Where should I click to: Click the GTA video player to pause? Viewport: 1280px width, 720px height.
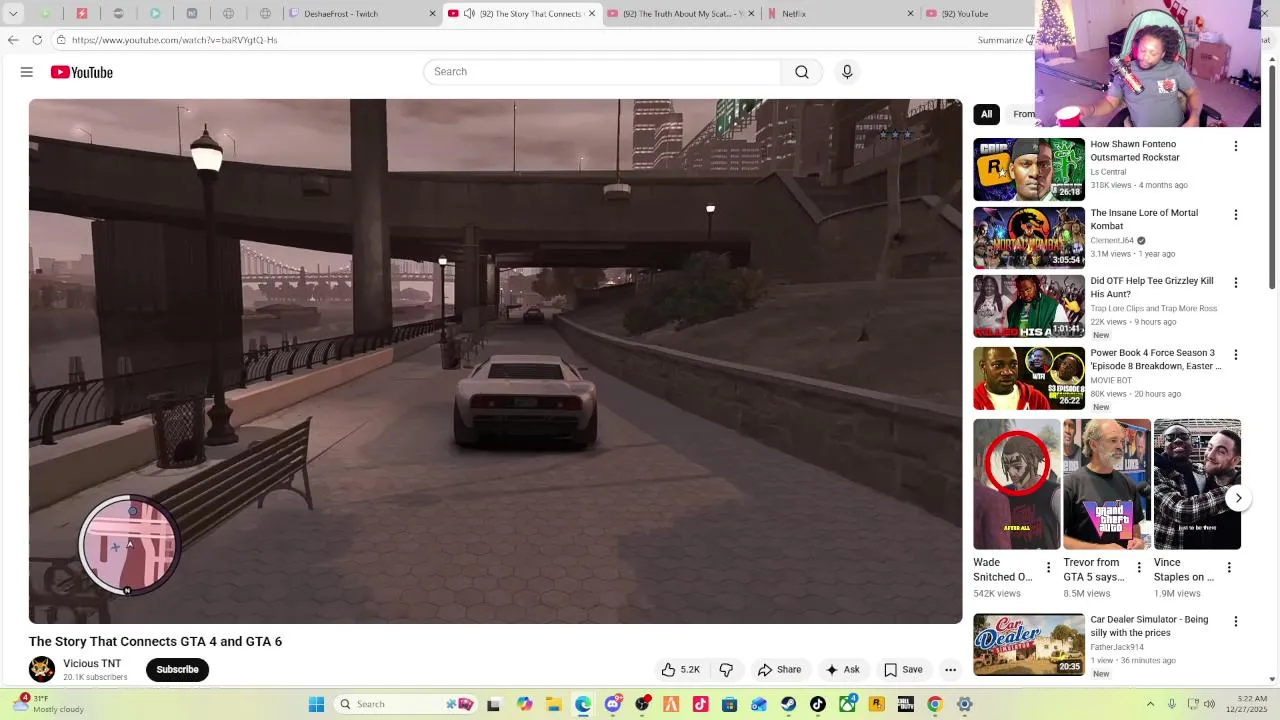[495, 361]
